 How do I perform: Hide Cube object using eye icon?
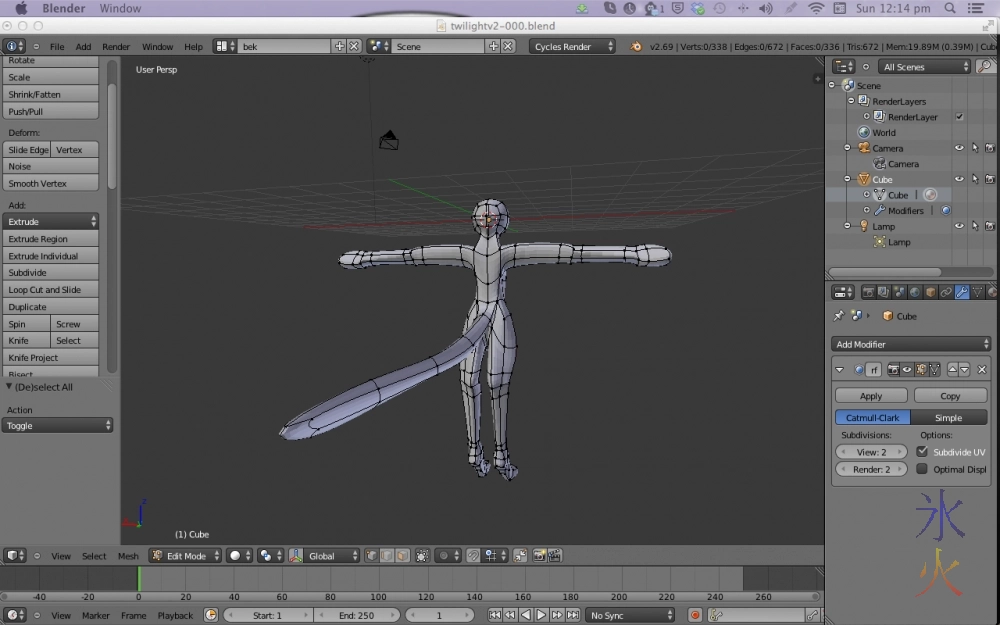(x=959, y=179)
